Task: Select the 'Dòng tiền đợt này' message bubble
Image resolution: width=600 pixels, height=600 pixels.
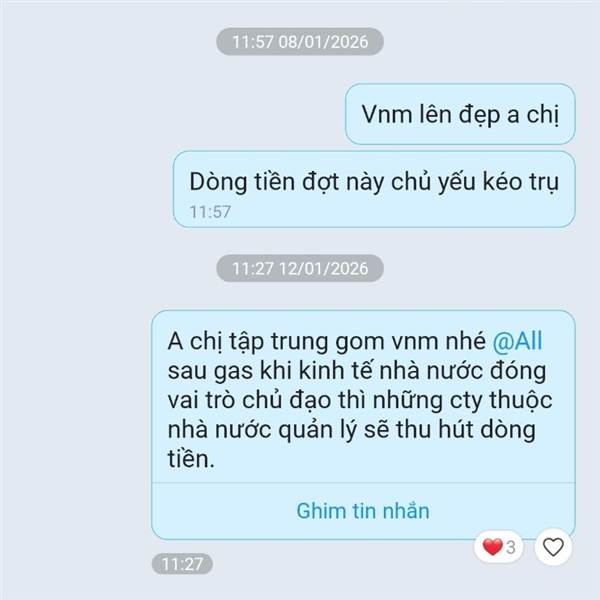Action: pos(374,189)
